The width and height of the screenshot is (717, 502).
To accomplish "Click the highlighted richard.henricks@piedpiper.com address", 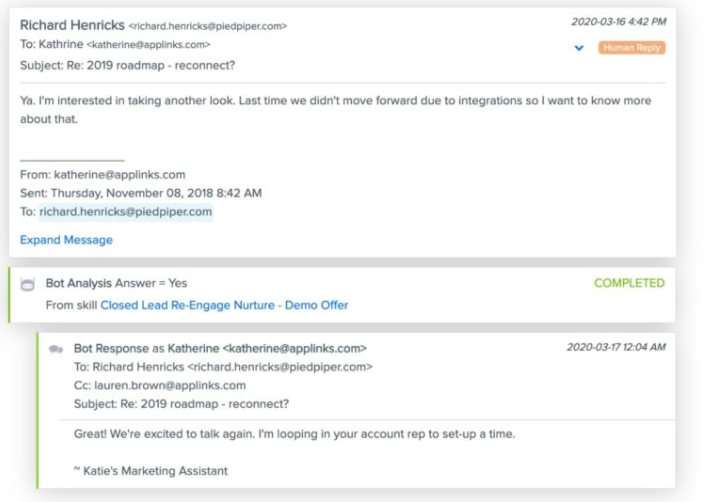I will point(125,212).
